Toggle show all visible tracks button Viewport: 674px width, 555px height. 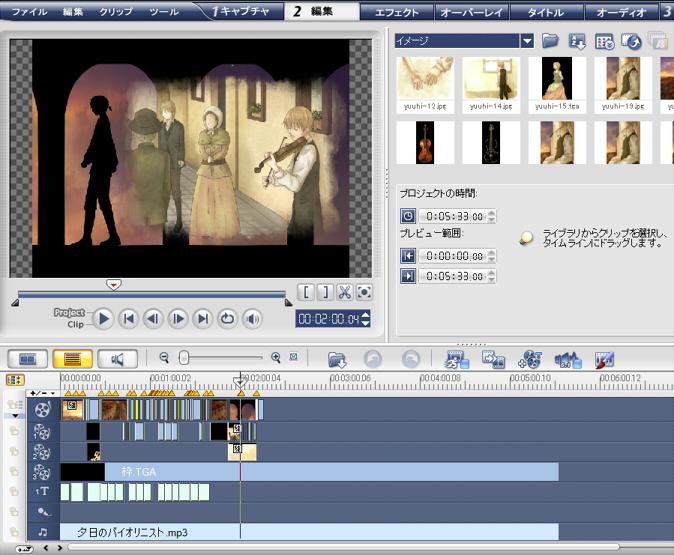(15, 380)
